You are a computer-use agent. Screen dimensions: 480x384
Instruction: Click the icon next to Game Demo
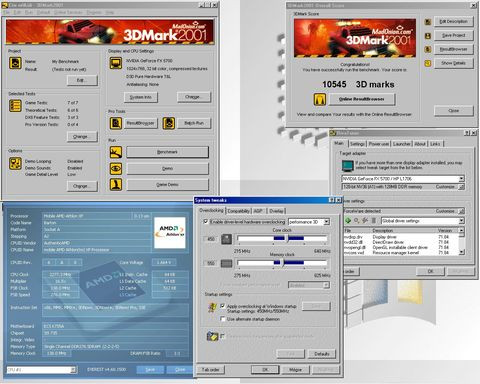coord(116,184)
